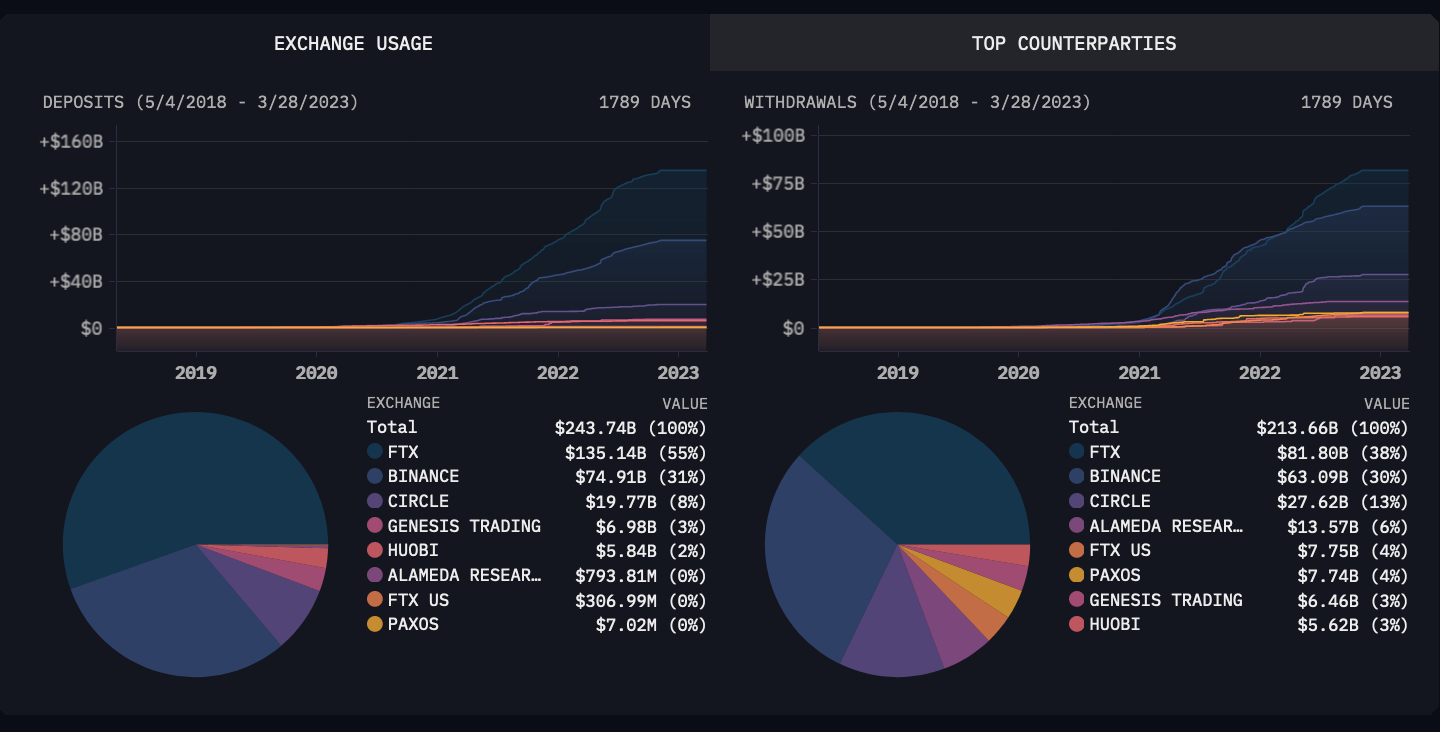The image size is (1440, 732).
Task: Switch to the Exchange Usage tab
Action: point(354,43)
